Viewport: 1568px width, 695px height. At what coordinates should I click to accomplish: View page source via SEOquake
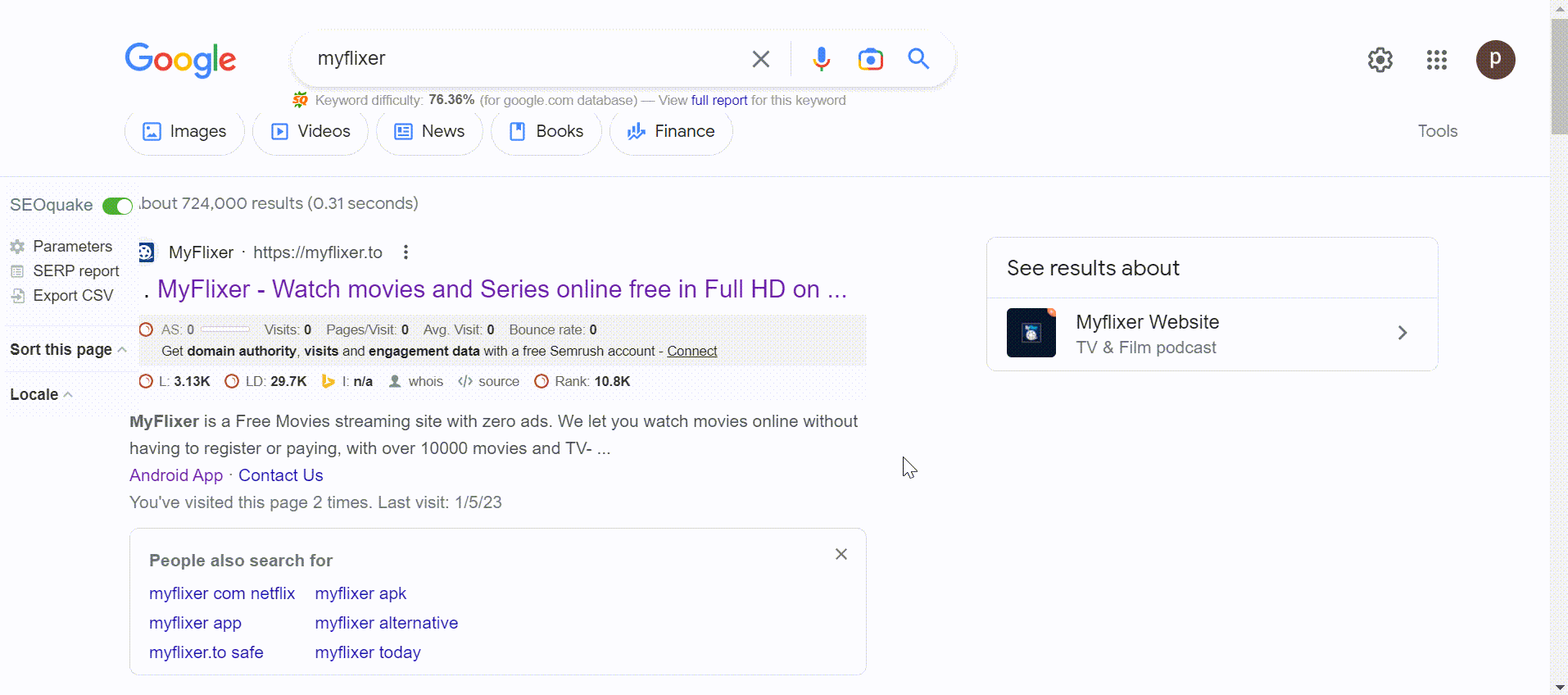[489, 381]
